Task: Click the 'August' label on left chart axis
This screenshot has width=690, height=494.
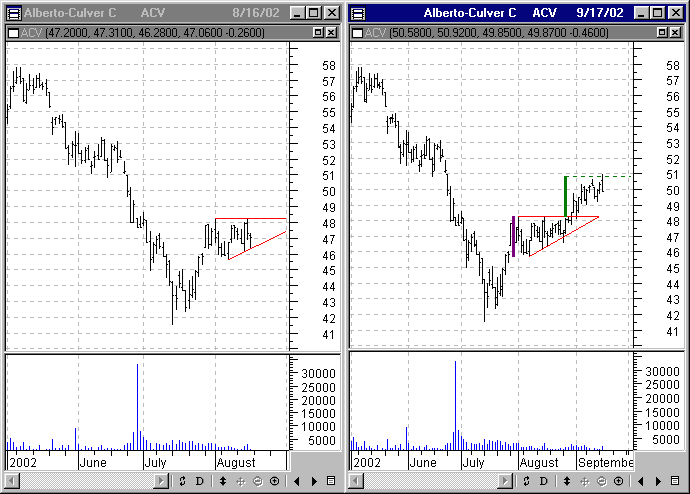Action: 236,463
